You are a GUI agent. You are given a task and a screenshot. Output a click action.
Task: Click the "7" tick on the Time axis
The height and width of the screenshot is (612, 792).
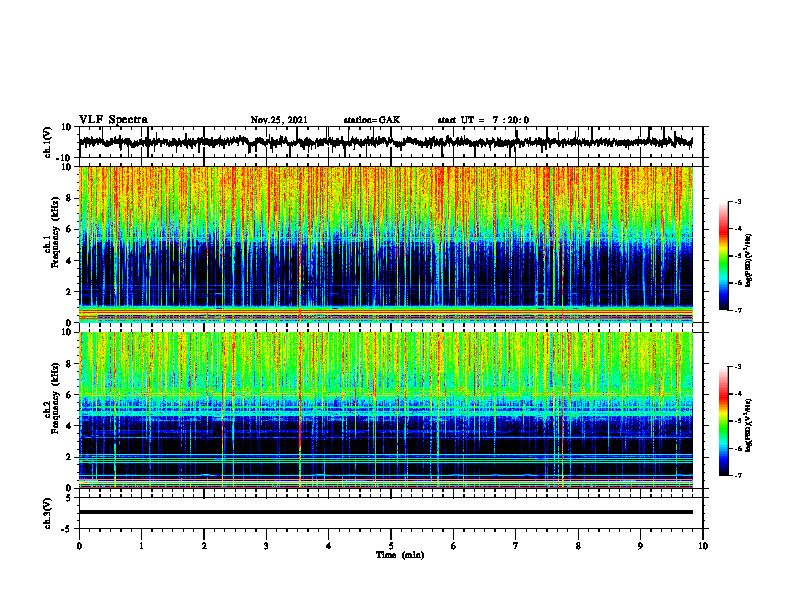click(x=516, y=546)
